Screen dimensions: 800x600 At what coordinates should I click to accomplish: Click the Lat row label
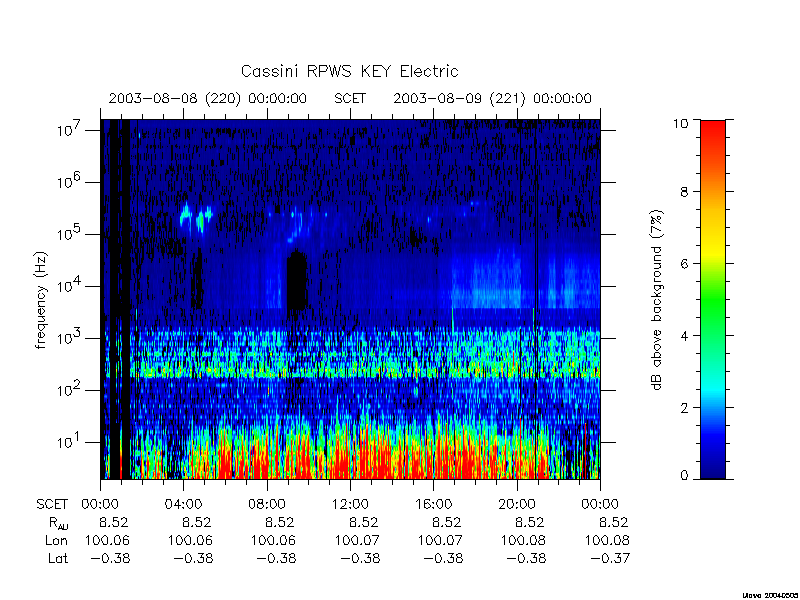[58, 558]
